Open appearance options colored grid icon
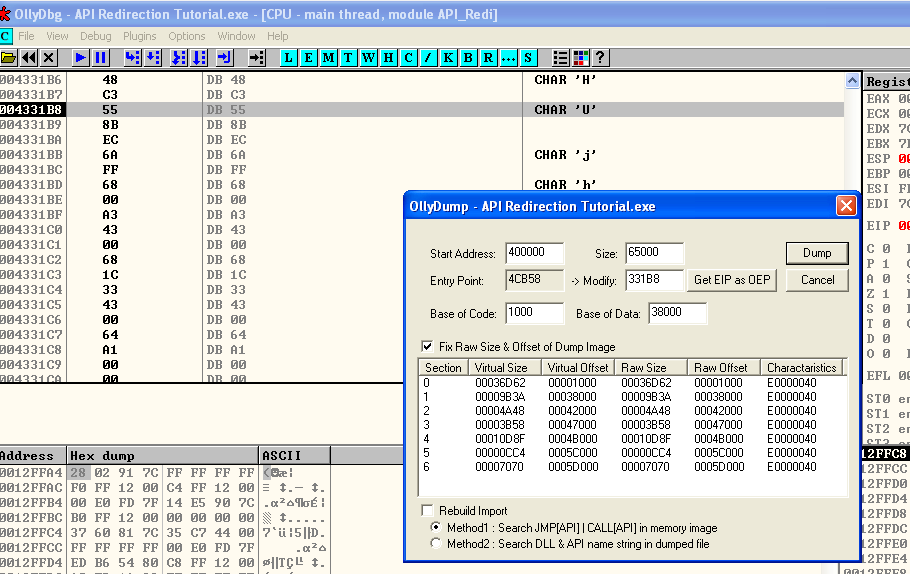Viewport: 910px width, 574px height. (580, 57)
